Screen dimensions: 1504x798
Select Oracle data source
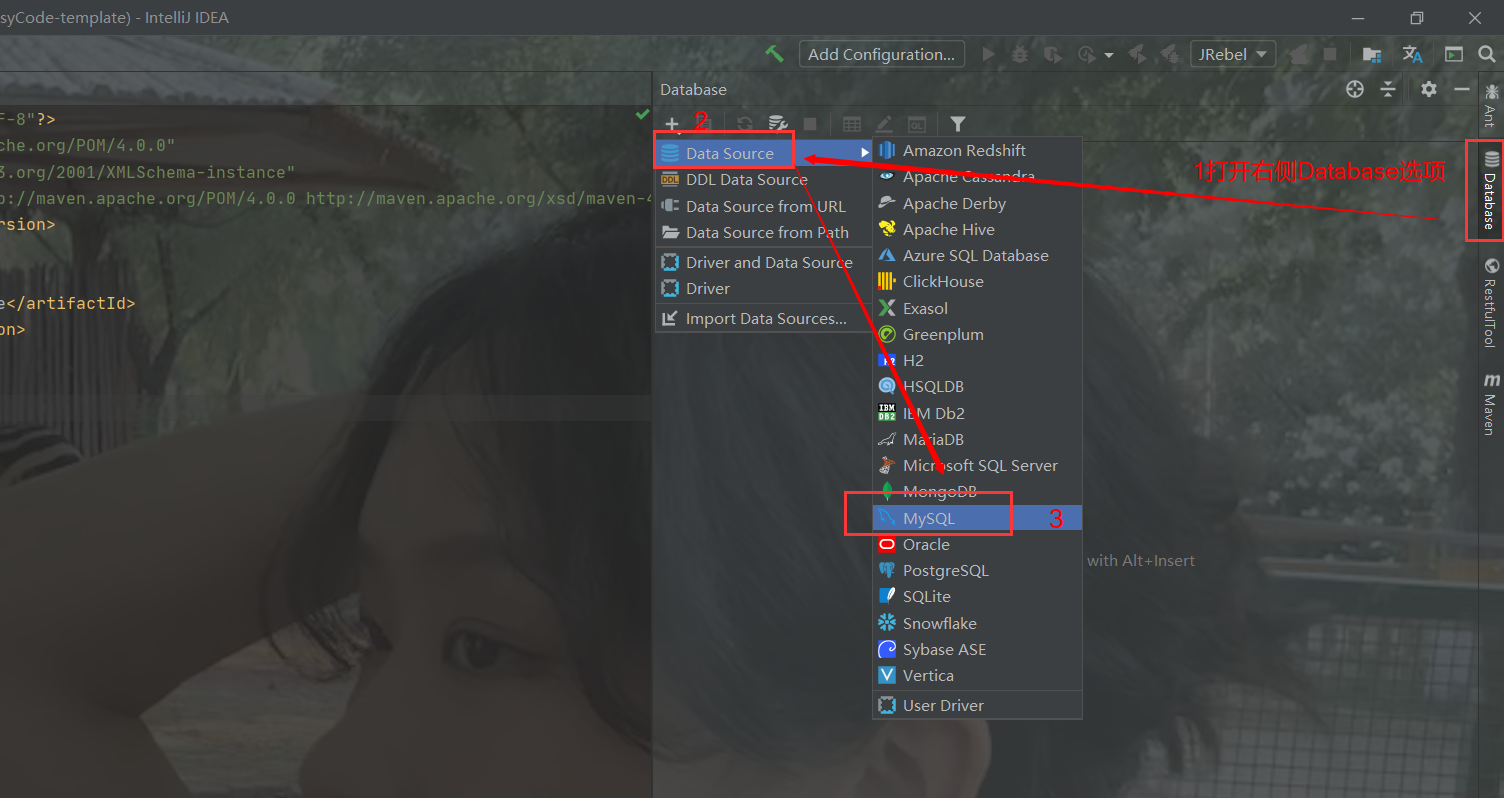(x=977, y=544)
